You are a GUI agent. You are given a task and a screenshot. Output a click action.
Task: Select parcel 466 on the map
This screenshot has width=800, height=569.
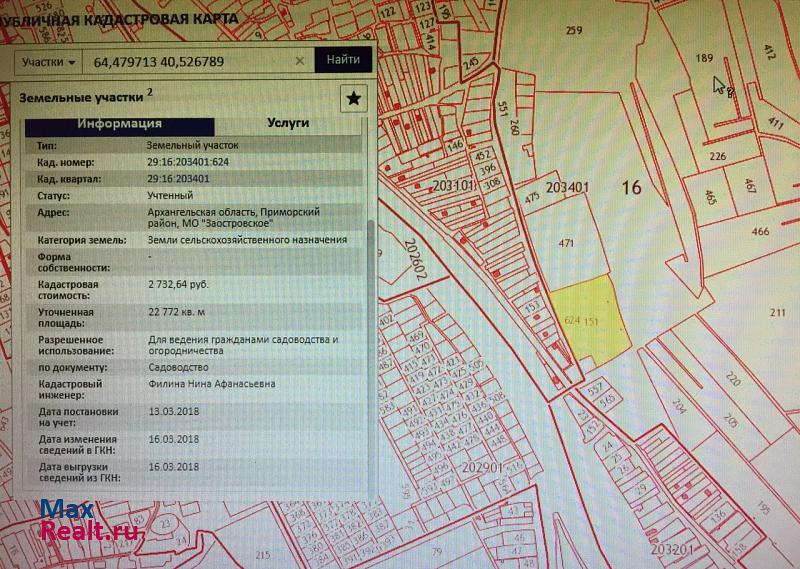coord(760,232)
